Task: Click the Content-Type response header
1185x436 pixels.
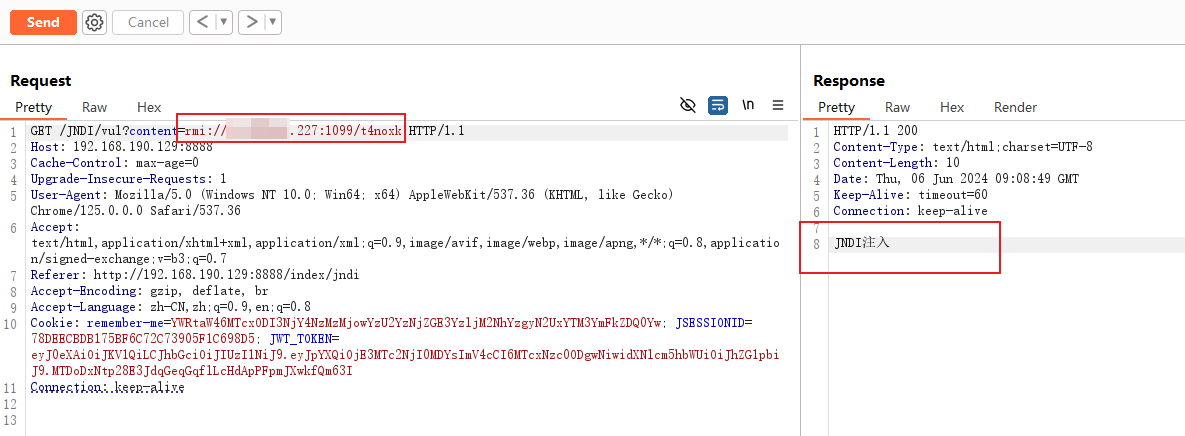Action: click(x=963, y=147)
